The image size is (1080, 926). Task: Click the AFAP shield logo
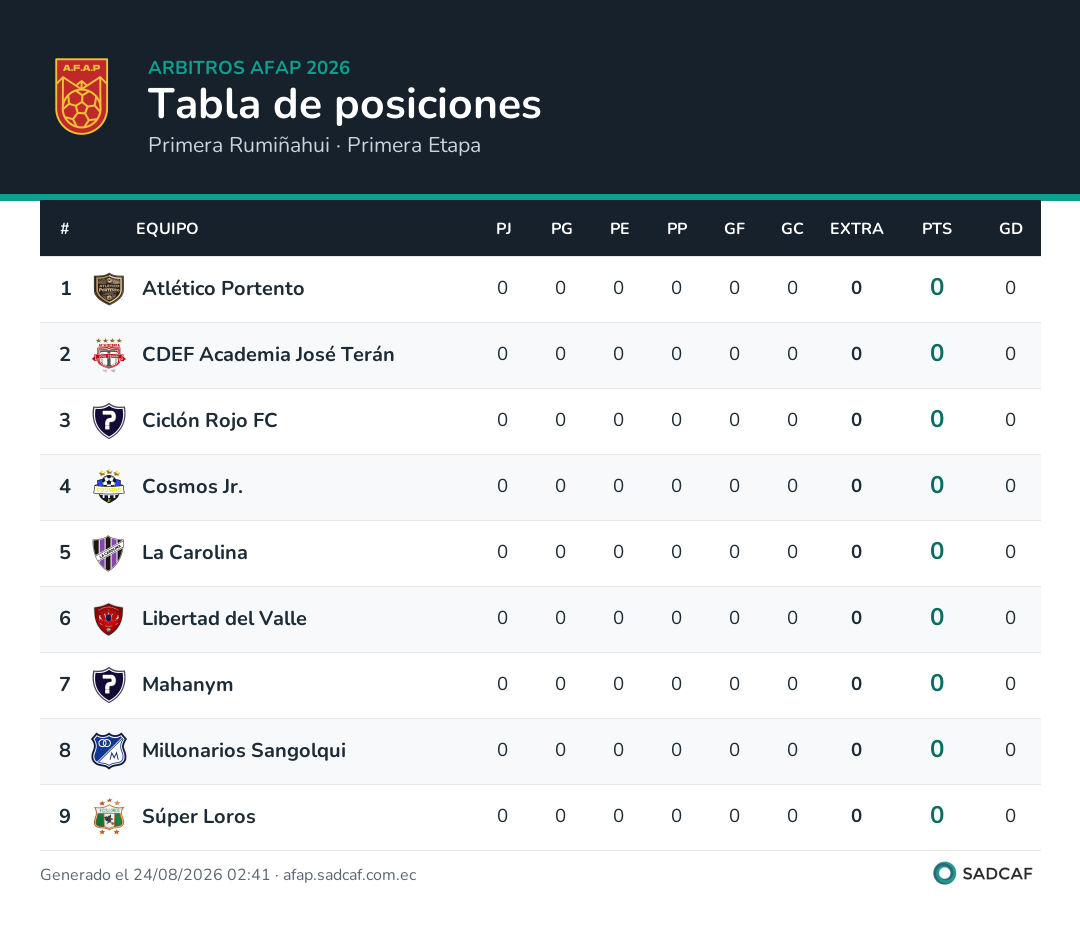pos(81,96)
